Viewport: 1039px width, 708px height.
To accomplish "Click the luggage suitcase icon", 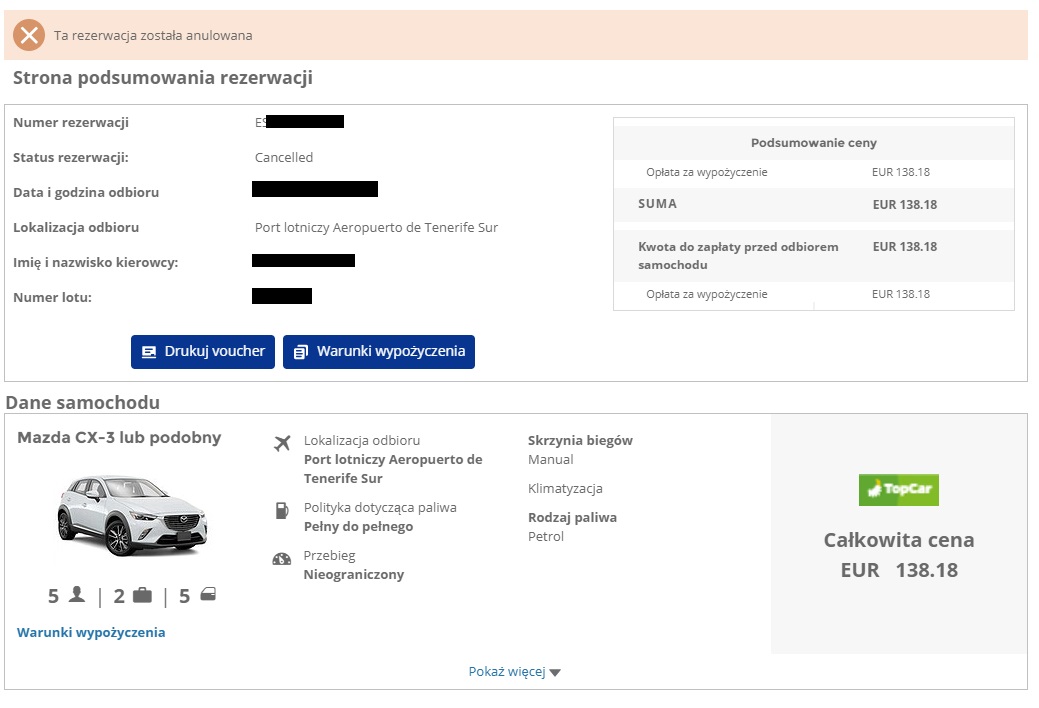I will tap(142, 595).
